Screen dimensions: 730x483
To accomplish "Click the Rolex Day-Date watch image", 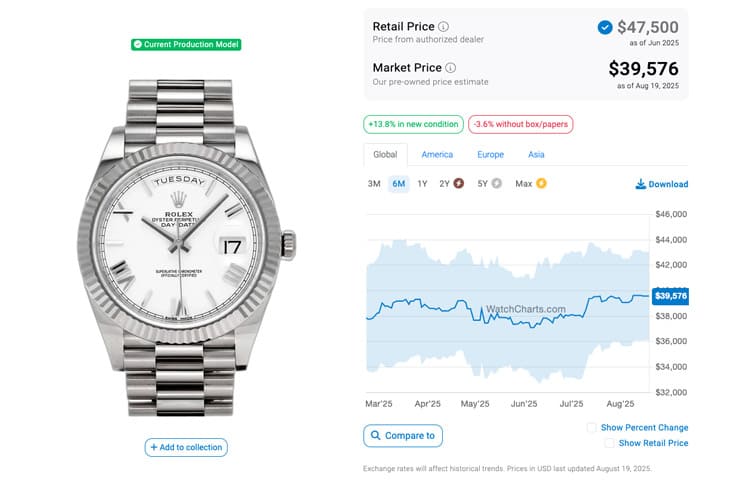I will 186,247.
